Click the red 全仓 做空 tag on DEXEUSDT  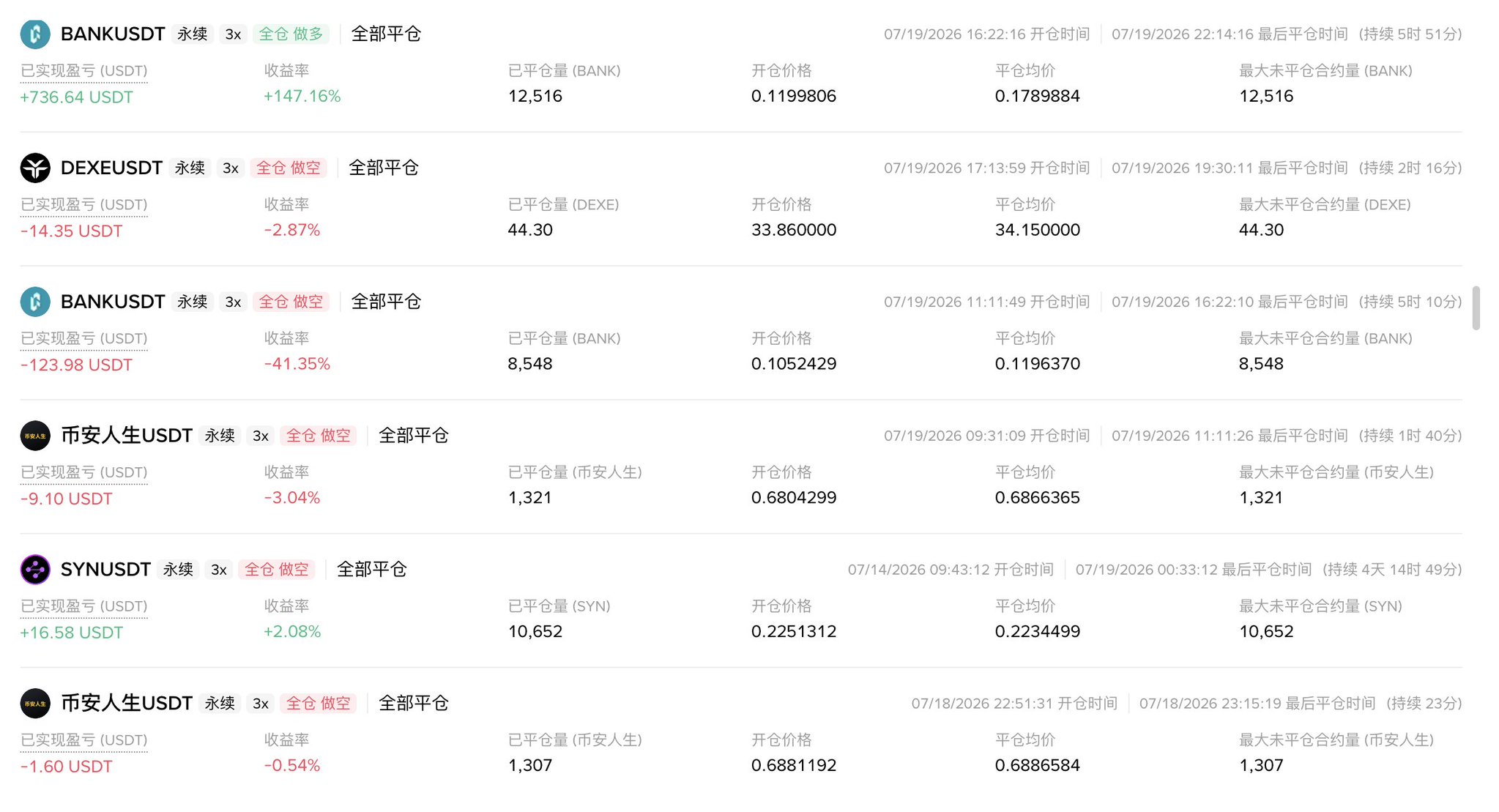(x=289, y=168)
